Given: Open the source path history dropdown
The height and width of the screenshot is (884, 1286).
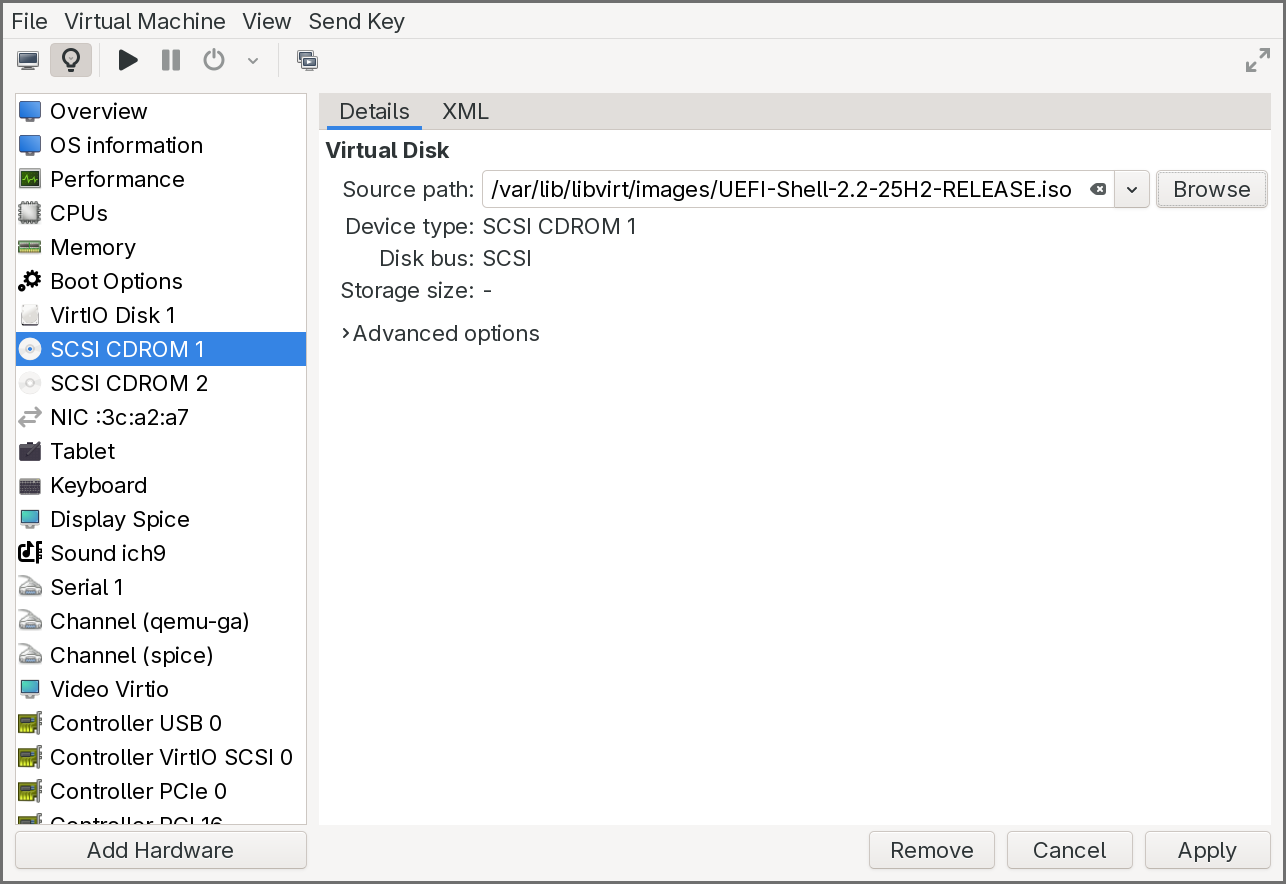Looking at the screenshot, I should [x=1131, y=189].
